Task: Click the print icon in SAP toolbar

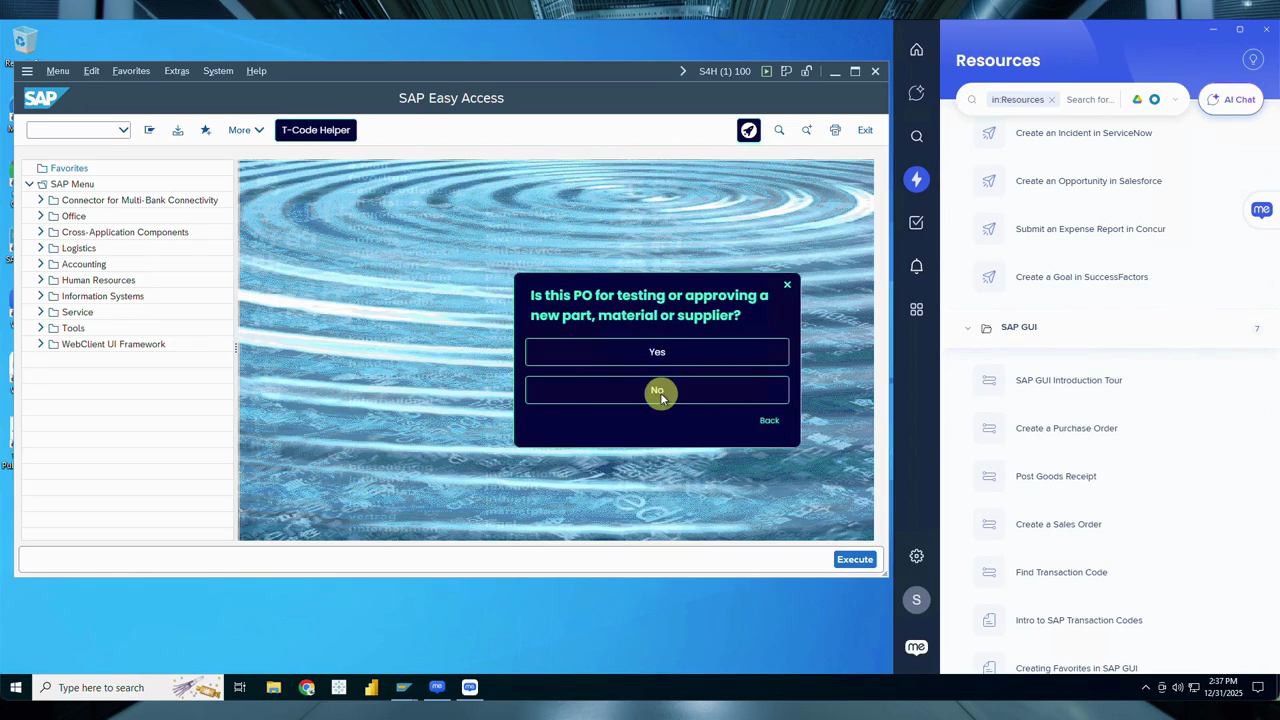Action: [x=835, y=130]
